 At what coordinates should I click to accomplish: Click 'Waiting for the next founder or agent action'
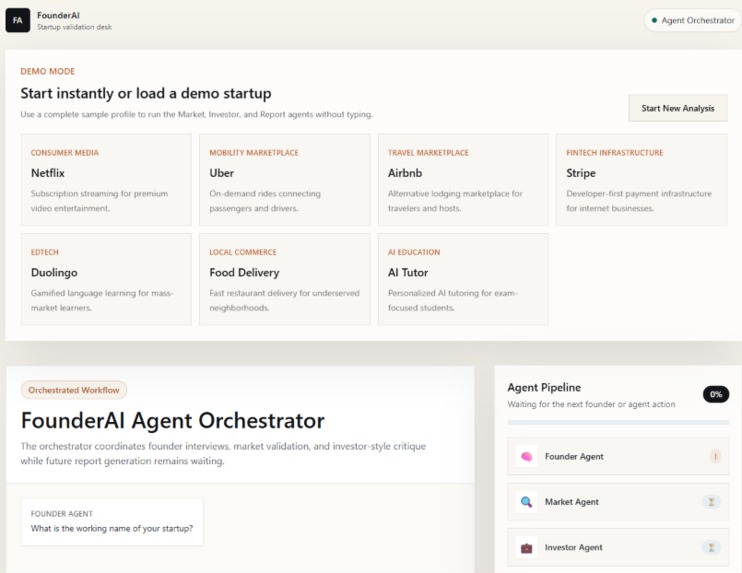point(592,404)
